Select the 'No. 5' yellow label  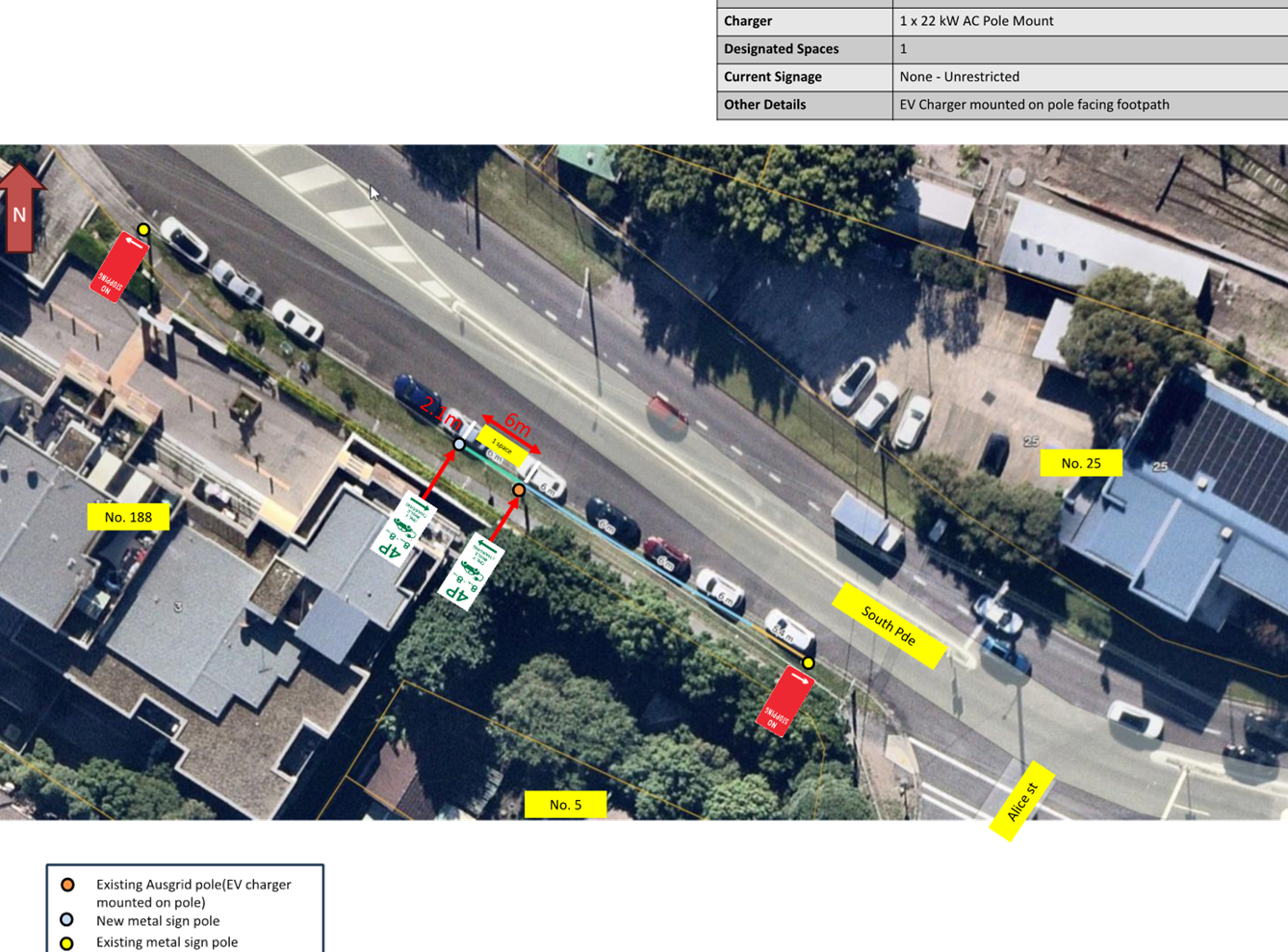click(565, 804)
